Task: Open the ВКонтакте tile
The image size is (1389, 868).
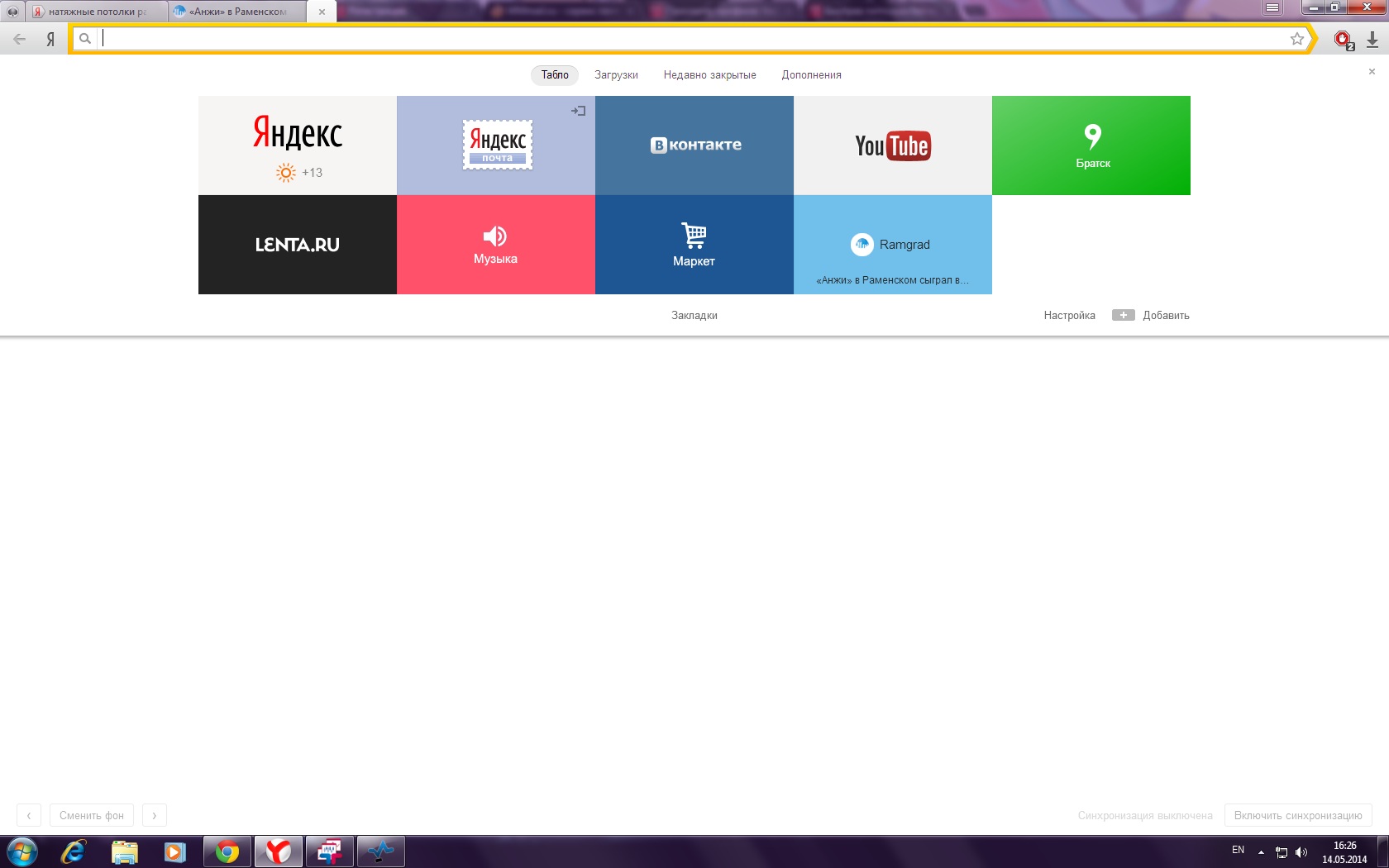Action: [694, 145]
